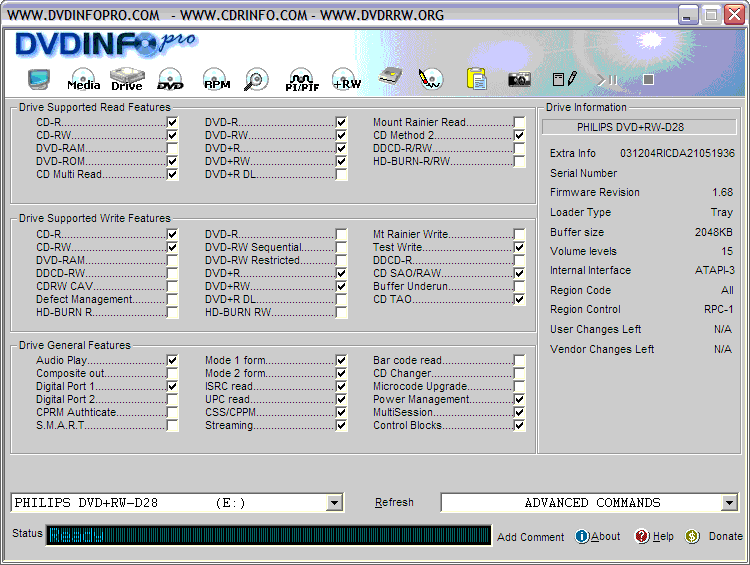Click the Serial Number label

pos(584,173)
